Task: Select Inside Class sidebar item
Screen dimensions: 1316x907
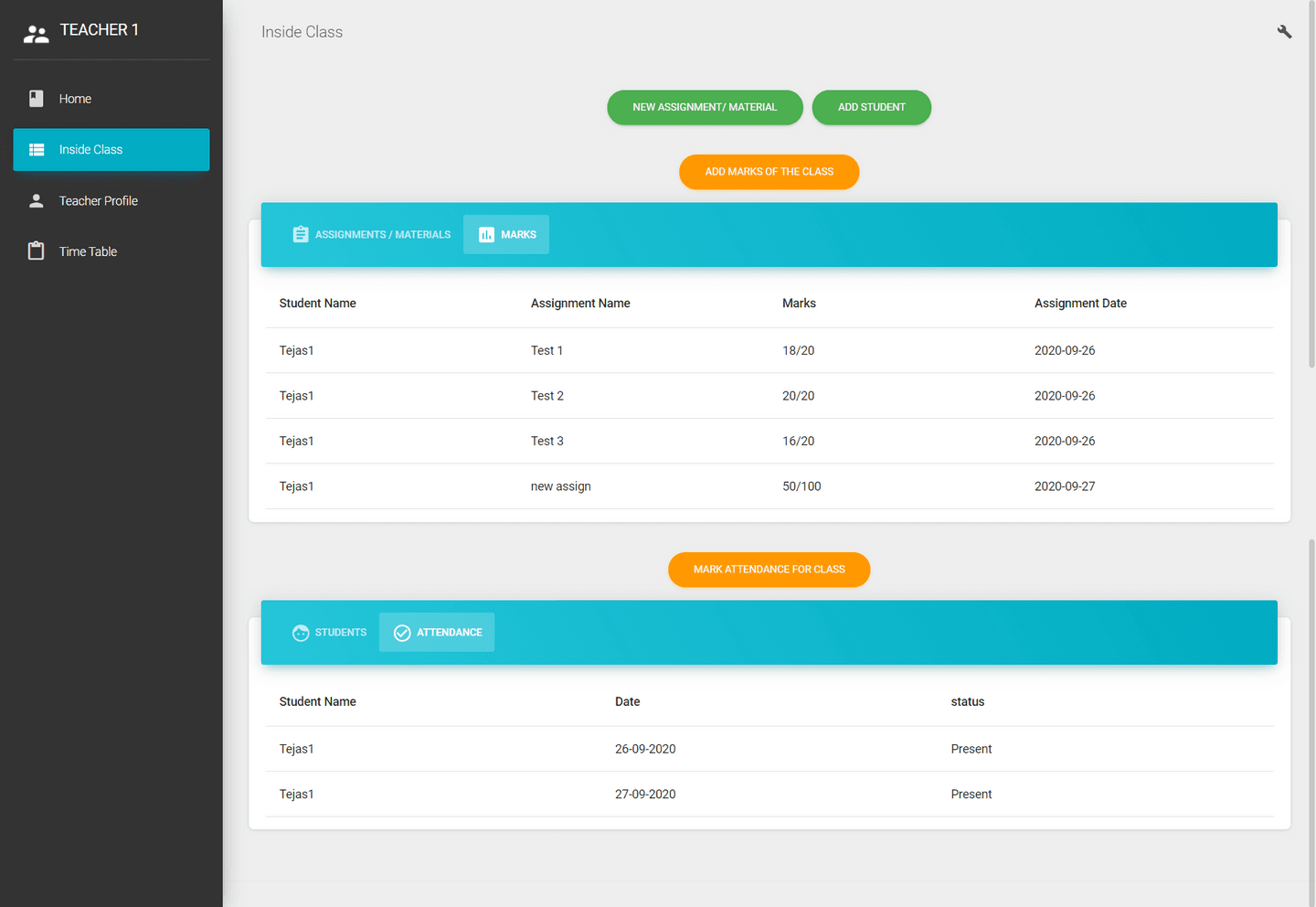Action: click(111, 150)
